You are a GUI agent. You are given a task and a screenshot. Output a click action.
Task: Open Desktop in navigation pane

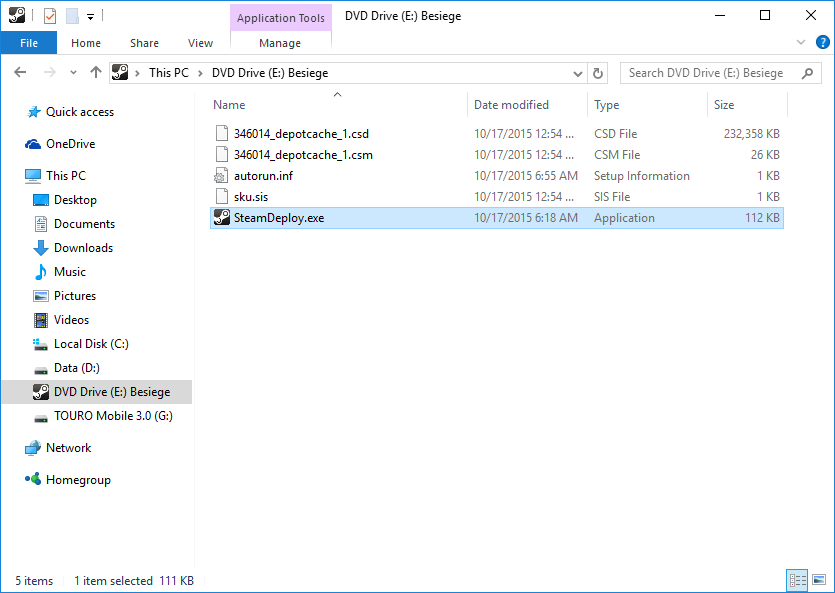75,200
